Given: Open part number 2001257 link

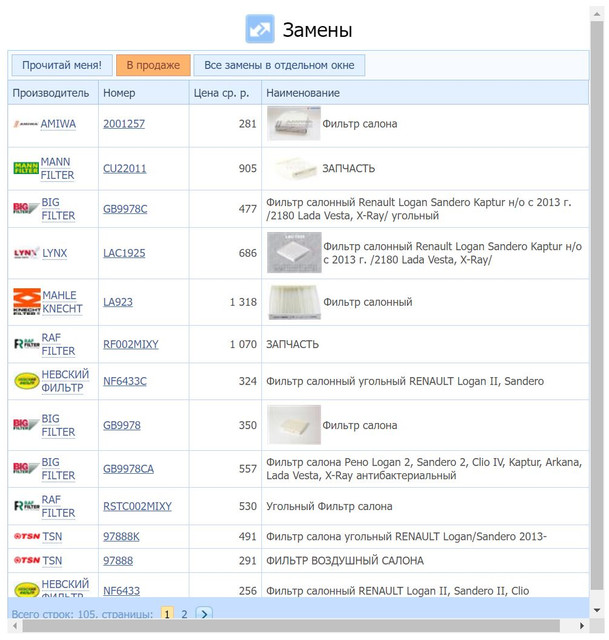Looking at the screenshot, I should click(124, 124).
